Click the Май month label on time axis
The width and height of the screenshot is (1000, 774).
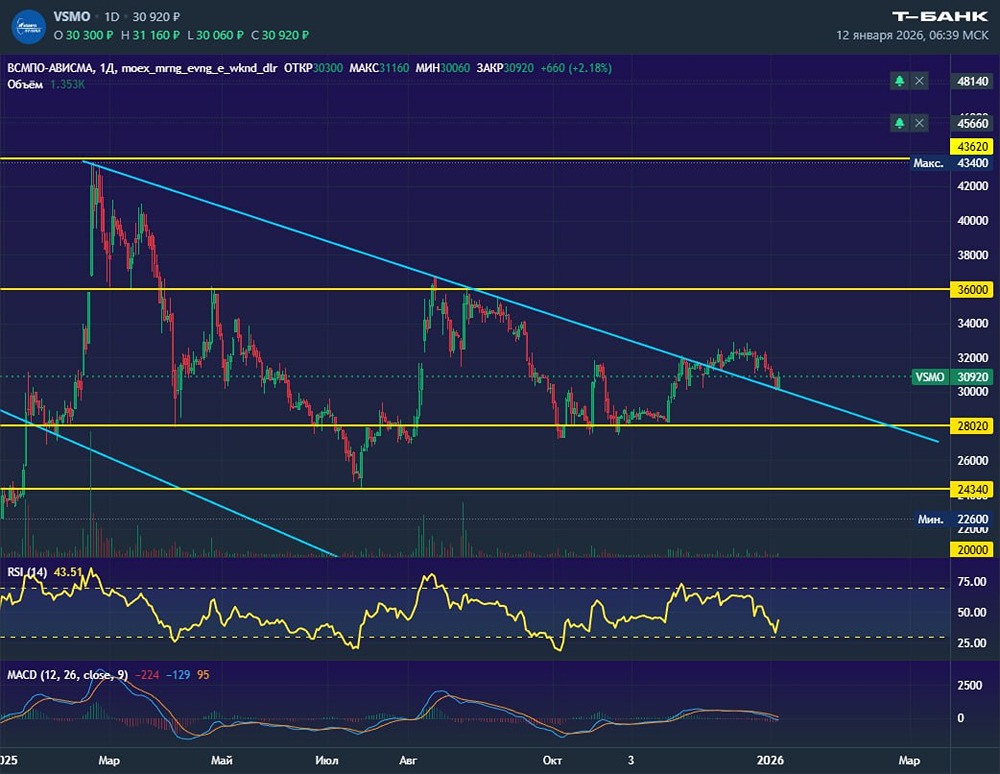(x=221, y=760)
